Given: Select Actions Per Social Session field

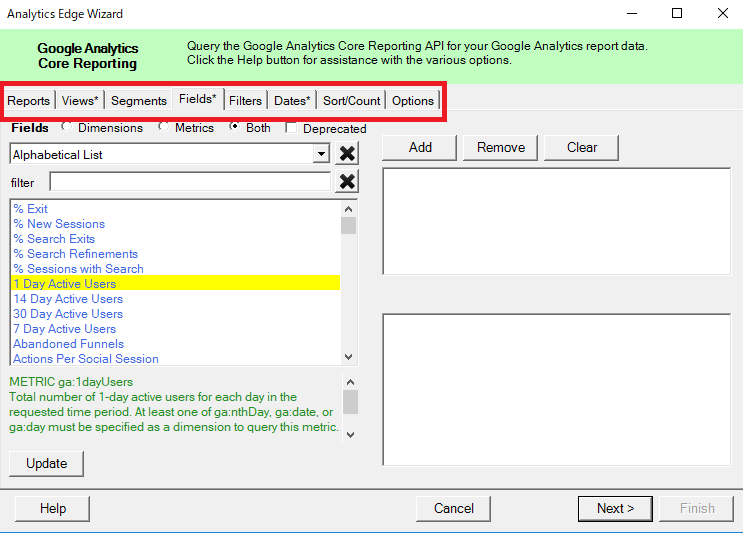Looking at the screenshot, I should pyautogui.click(x=175, y=359).
